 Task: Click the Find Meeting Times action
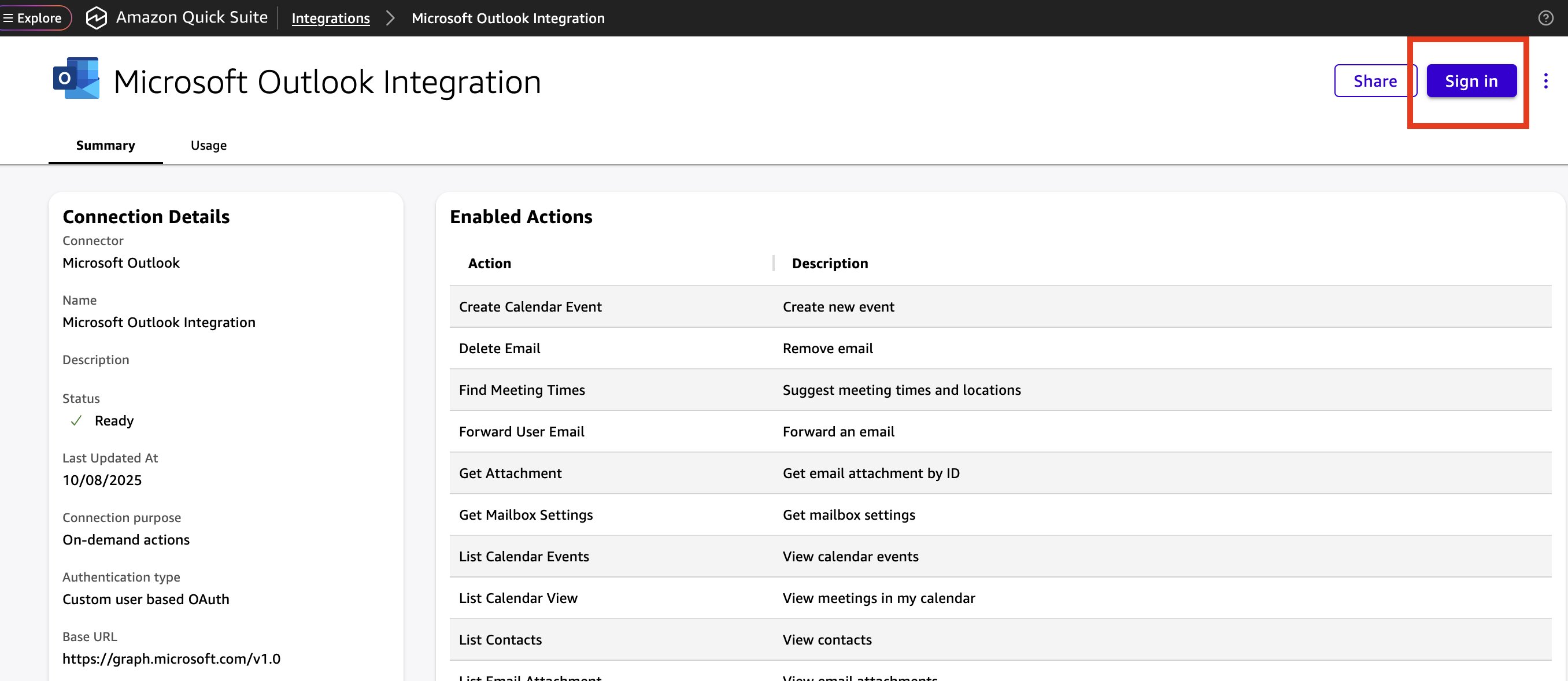point(521,390)
